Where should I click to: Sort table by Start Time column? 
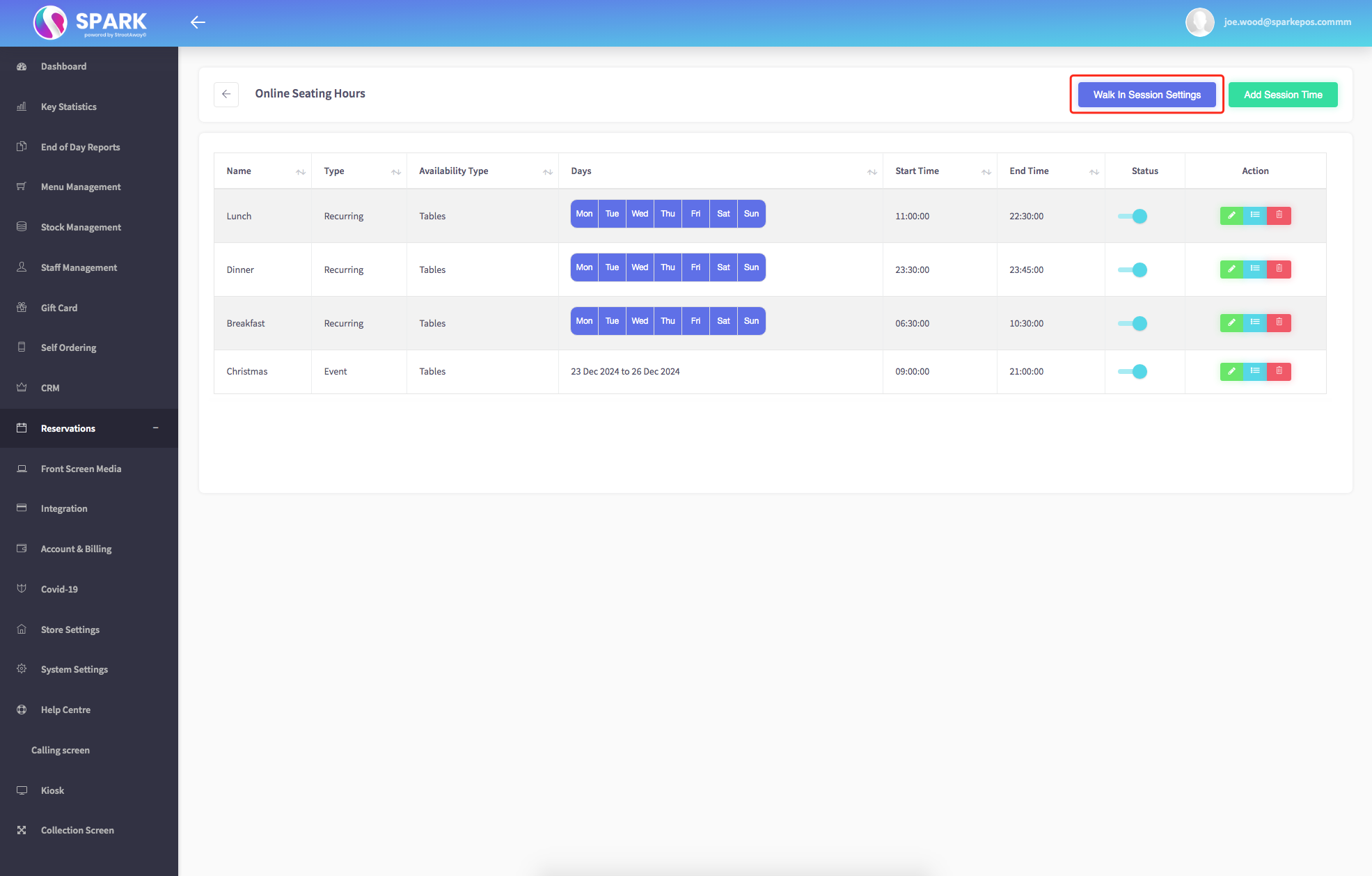click(986, 171)
